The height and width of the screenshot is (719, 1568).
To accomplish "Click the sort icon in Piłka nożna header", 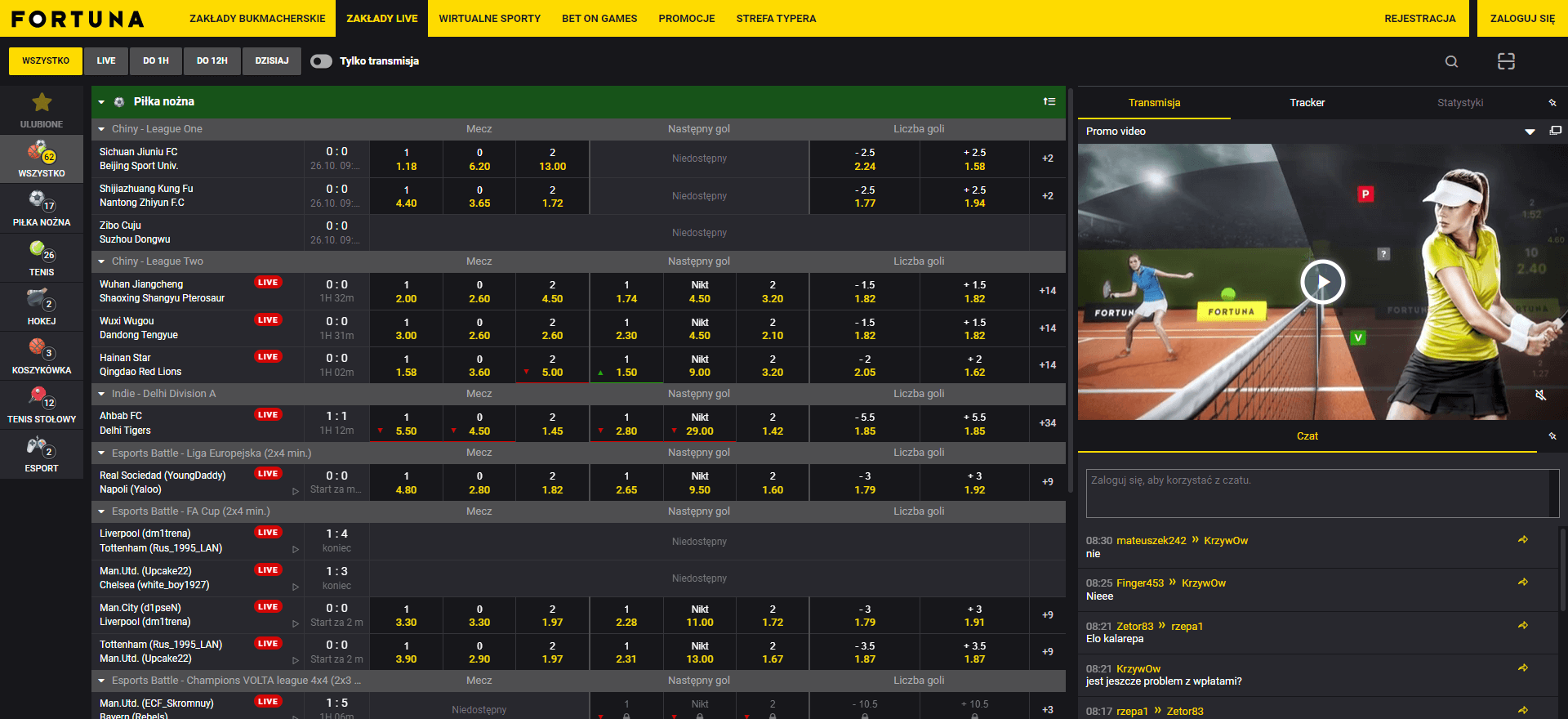I will tap(1049, 101).
